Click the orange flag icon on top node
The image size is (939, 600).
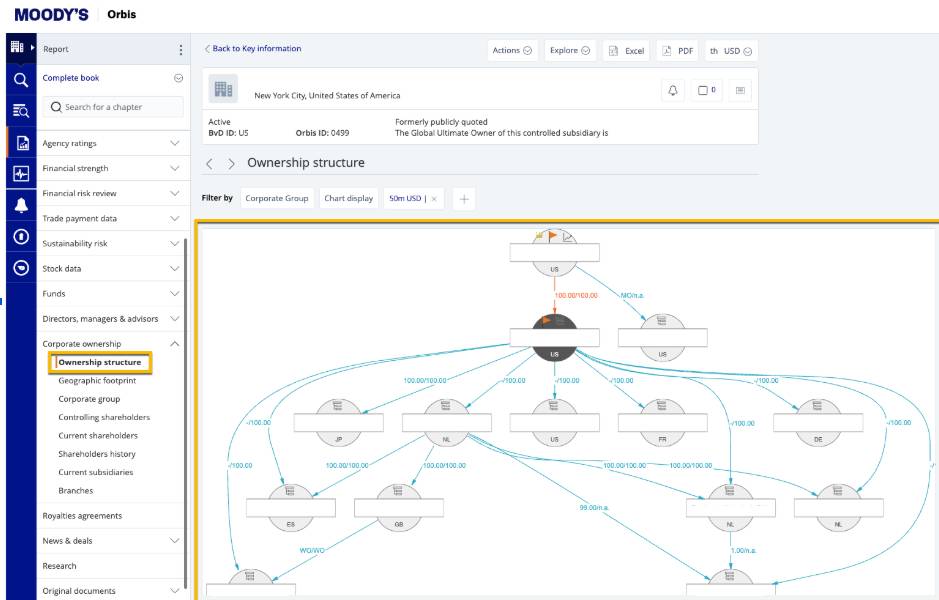(553, 236)
